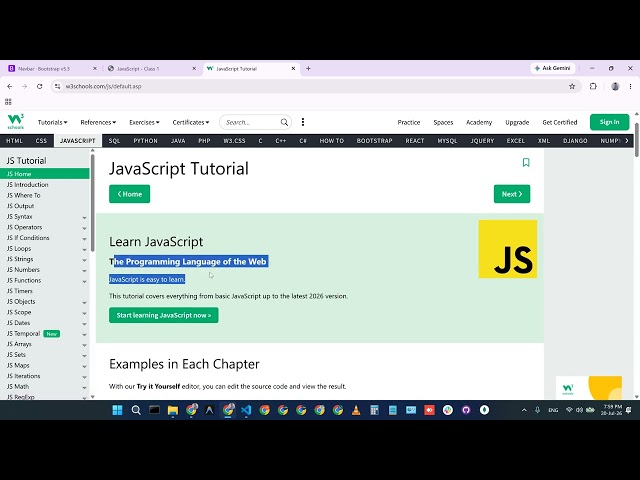Click the yellow JS logo image

(x=508, y=249)
